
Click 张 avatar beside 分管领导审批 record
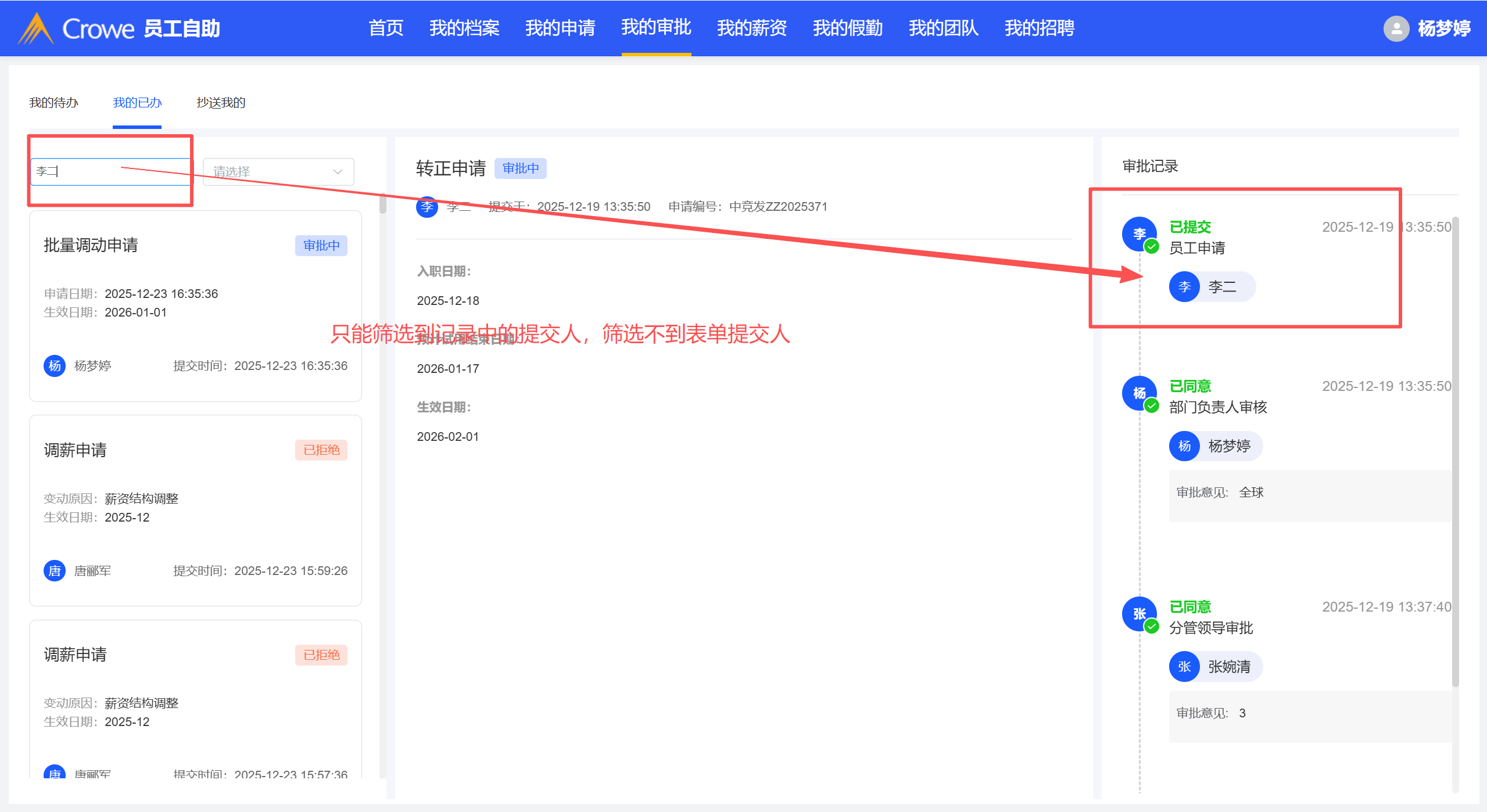[x=1139, y=614]
